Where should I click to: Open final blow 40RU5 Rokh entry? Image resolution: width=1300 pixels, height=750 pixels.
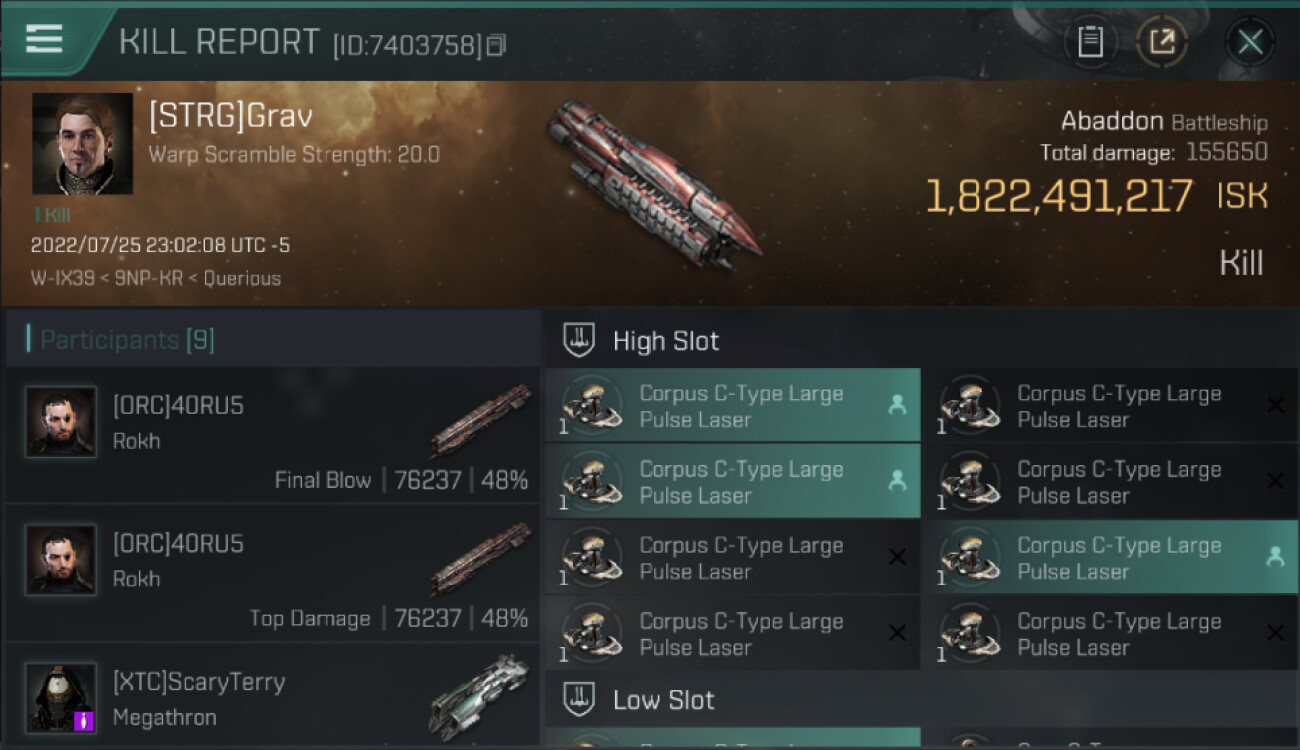point(272,435)
